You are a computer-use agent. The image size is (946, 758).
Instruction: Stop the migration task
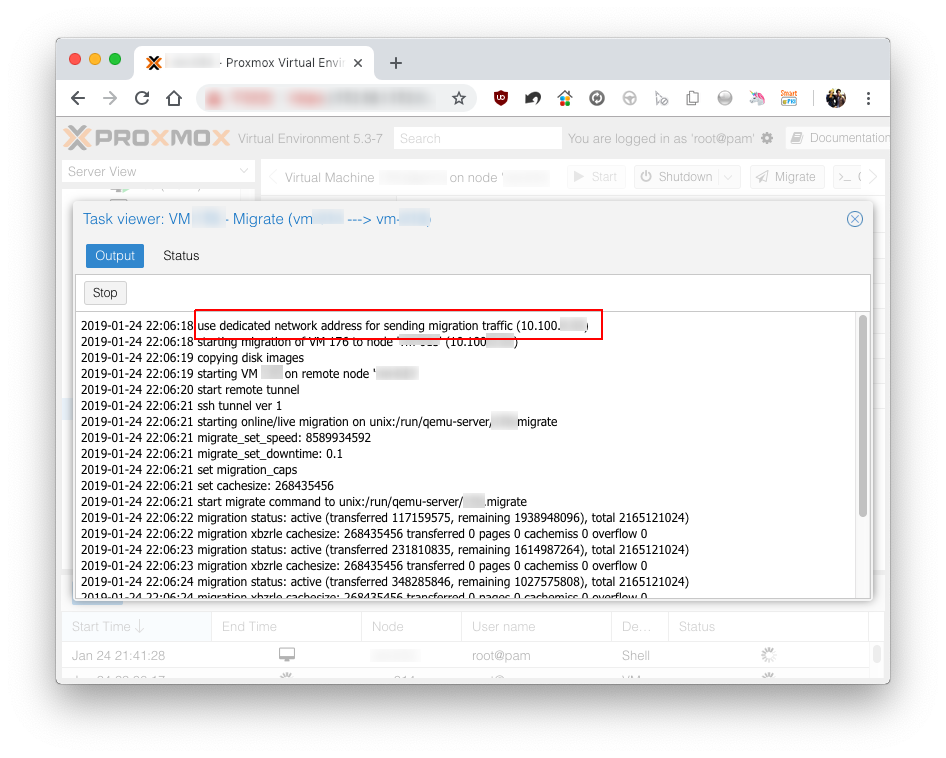click(x=105, y=293)
